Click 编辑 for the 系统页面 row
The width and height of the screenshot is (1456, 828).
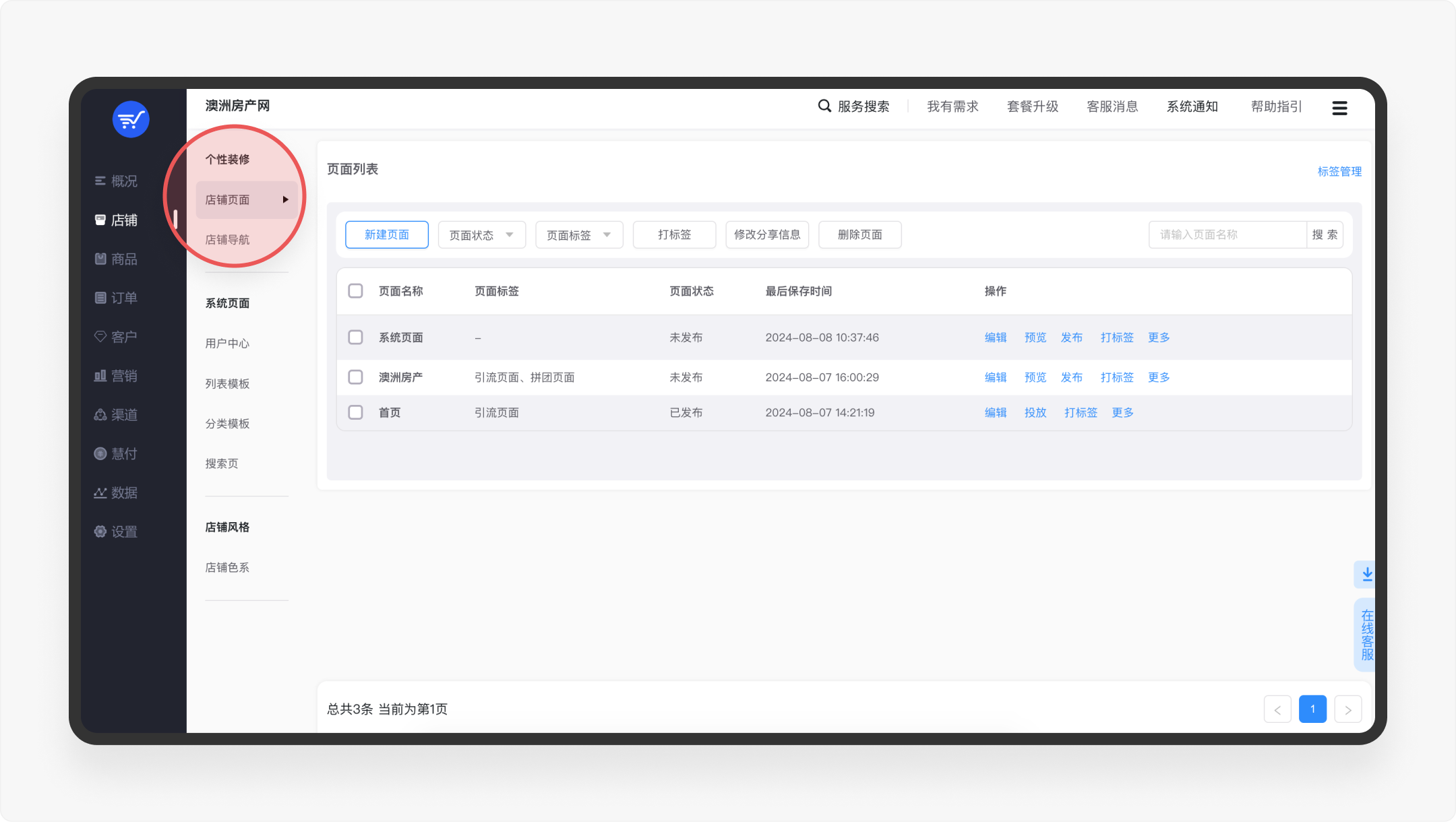(995, 337)
